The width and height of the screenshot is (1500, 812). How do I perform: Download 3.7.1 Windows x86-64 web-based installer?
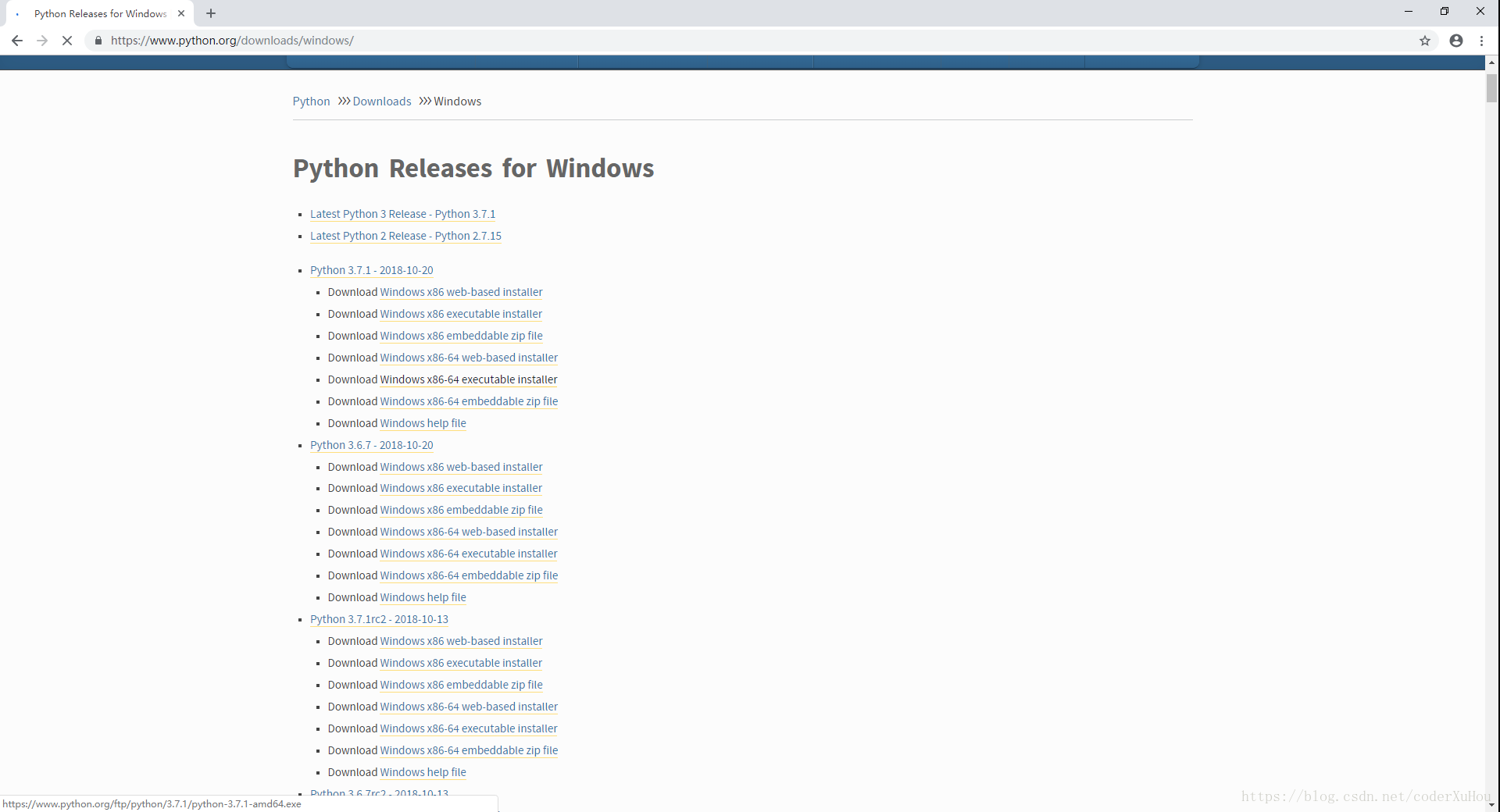[469, 358]
